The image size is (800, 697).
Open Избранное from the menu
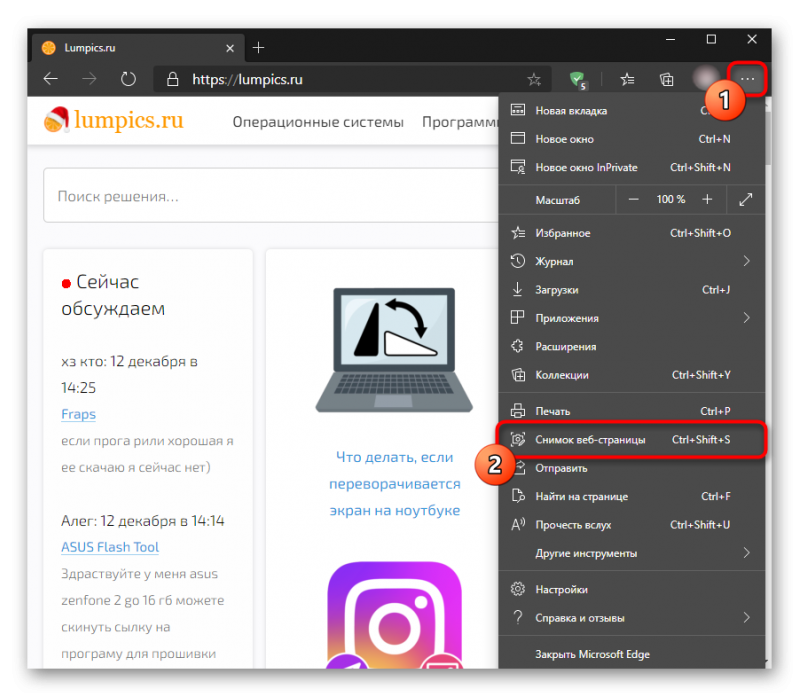point(632,233)
